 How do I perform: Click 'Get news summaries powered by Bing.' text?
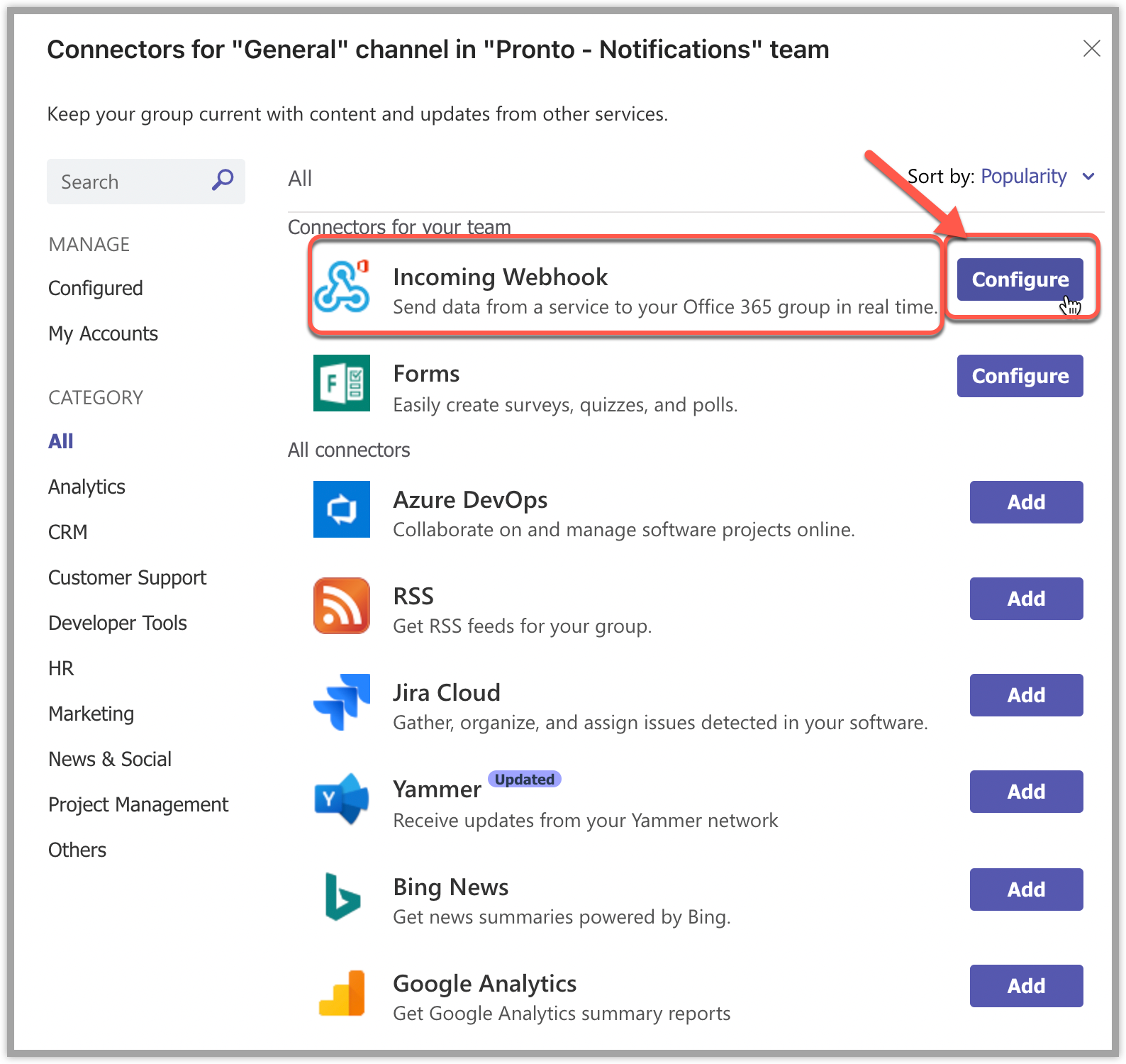coord(562,916)
